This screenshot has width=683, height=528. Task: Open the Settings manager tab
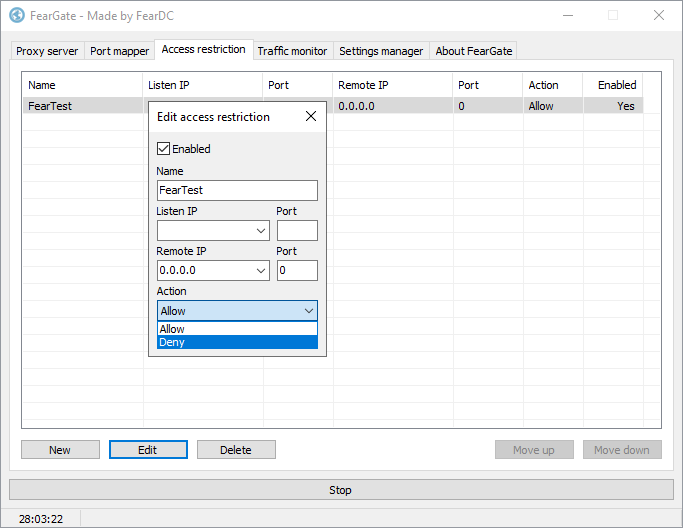tap(381, 51)
